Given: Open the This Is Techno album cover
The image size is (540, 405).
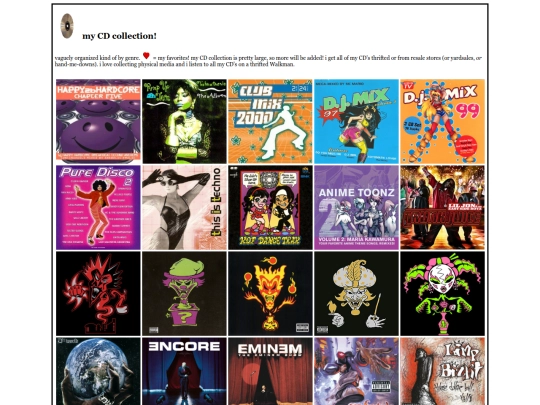Looking at the screenshot, I should pyautogui.click(x=184, y=207).
